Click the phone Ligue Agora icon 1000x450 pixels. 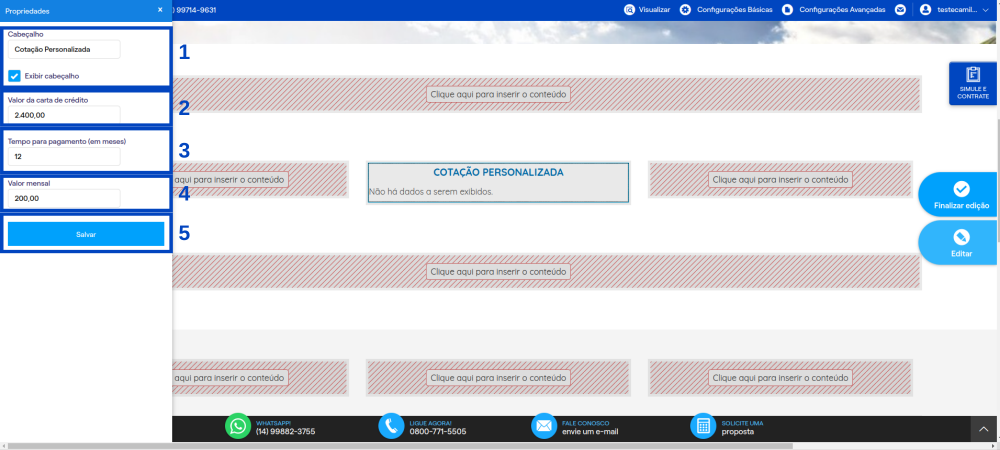(391, 426)
